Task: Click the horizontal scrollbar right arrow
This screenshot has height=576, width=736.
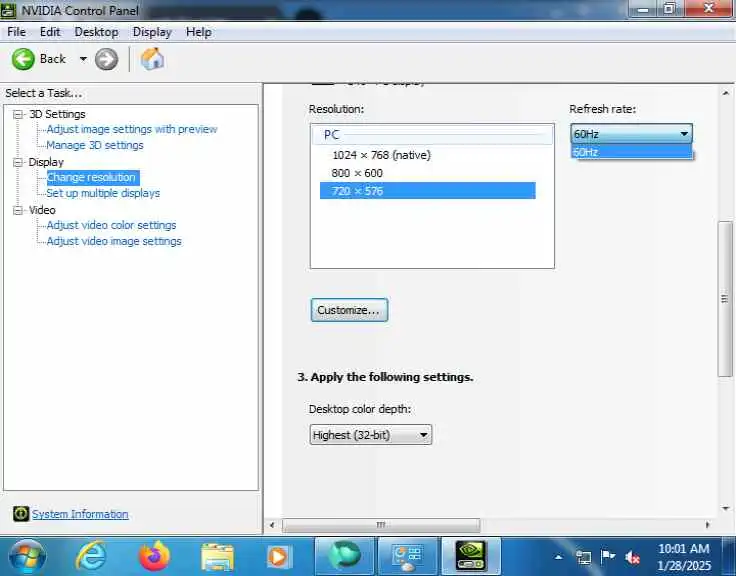Action: point(707,525)
